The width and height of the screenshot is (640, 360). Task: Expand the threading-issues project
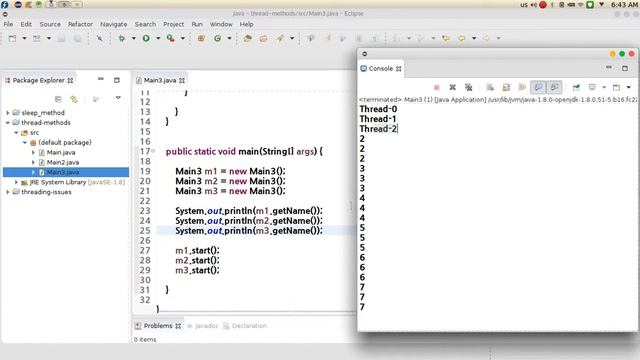click(x=8, y=192)
